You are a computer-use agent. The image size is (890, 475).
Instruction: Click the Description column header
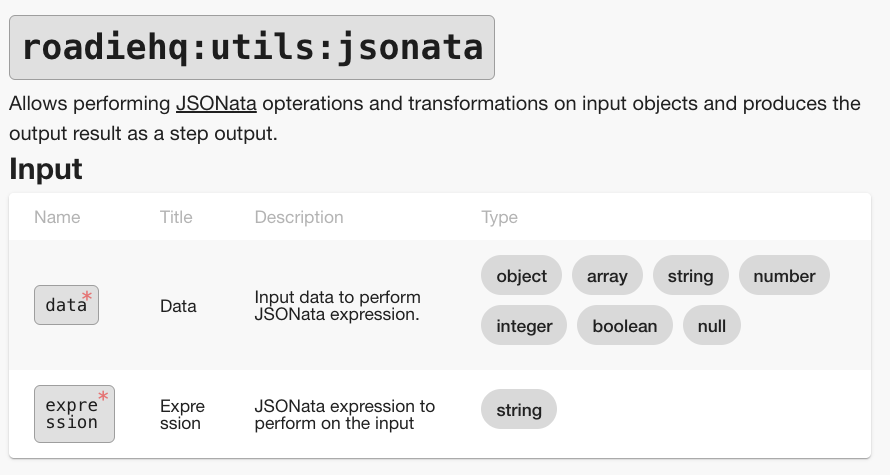299,217
